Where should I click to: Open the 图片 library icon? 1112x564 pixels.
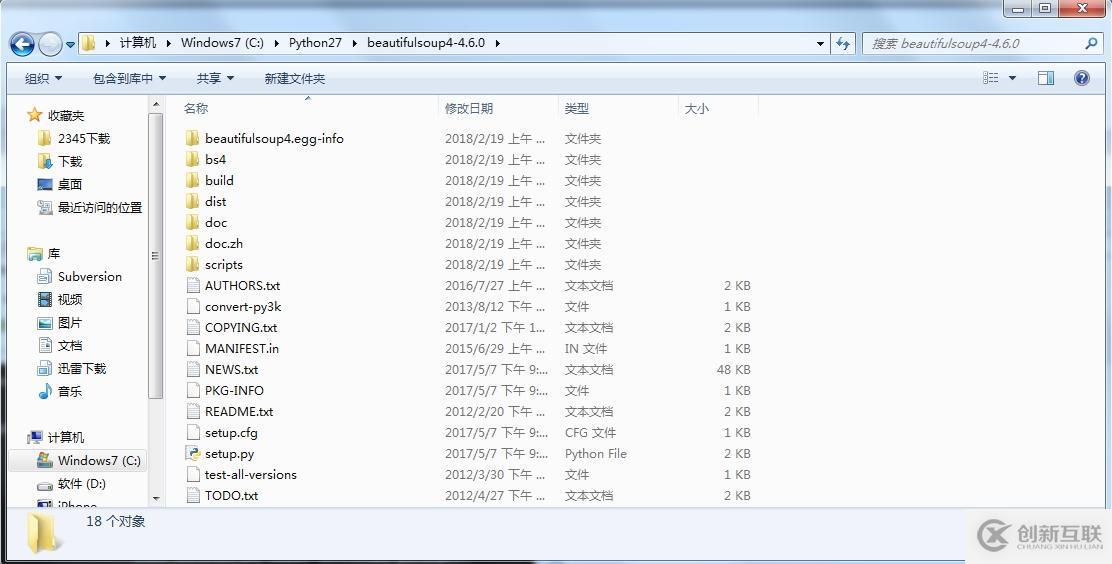coord(45,323)
